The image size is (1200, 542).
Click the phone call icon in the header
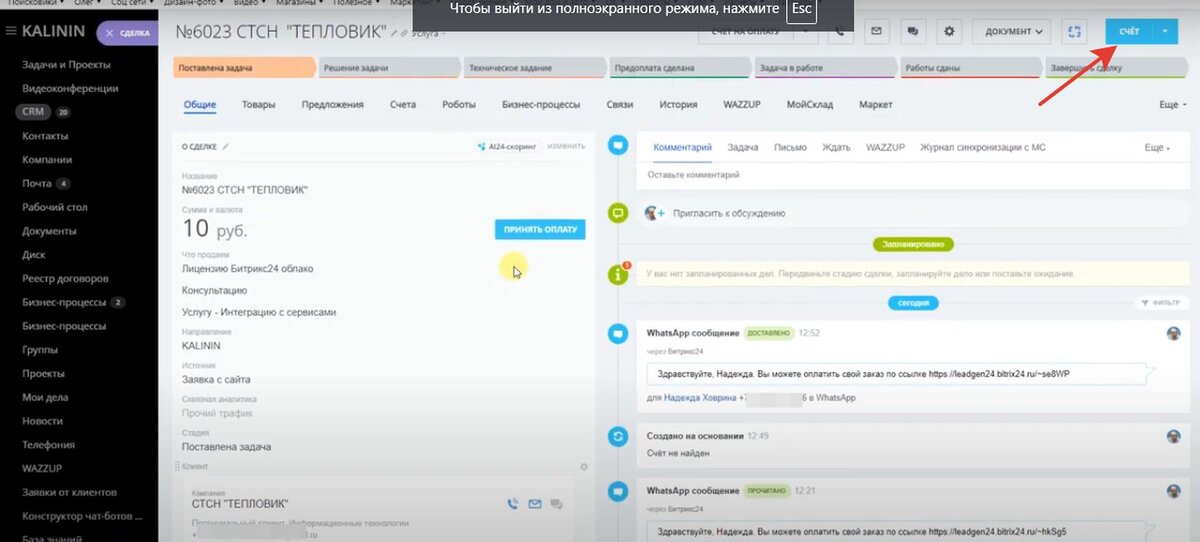[x=839, y=31]
